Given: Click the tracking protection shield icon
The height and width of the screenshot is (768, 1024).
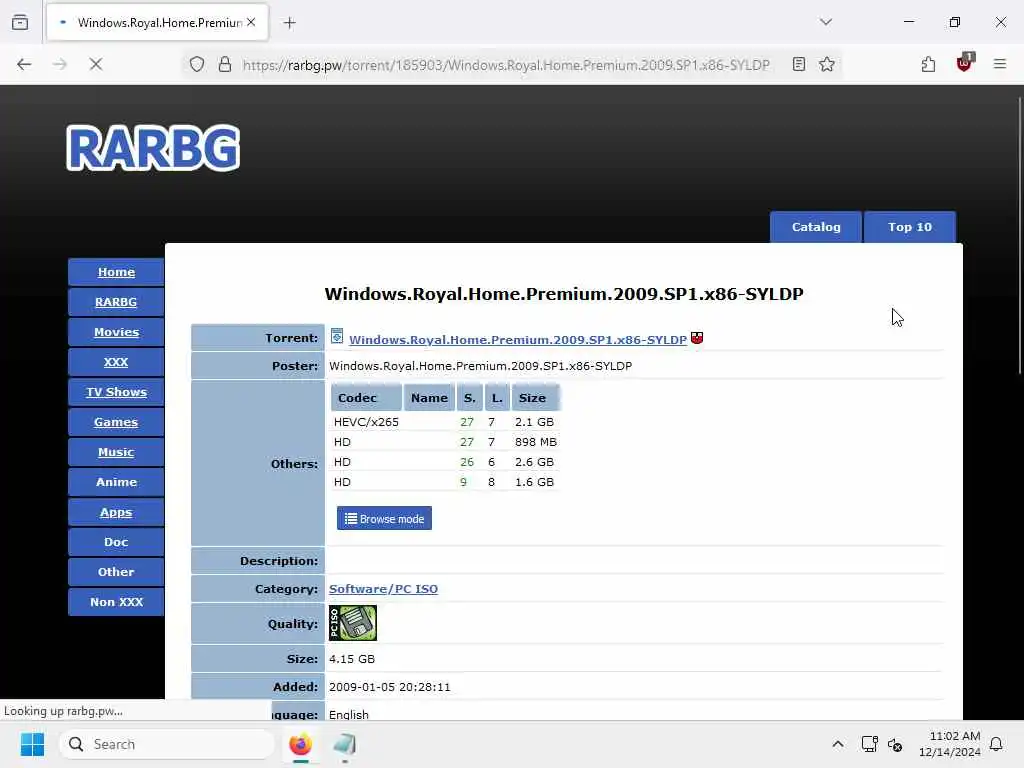Looking at the screenshot, I should click(197, 64).
